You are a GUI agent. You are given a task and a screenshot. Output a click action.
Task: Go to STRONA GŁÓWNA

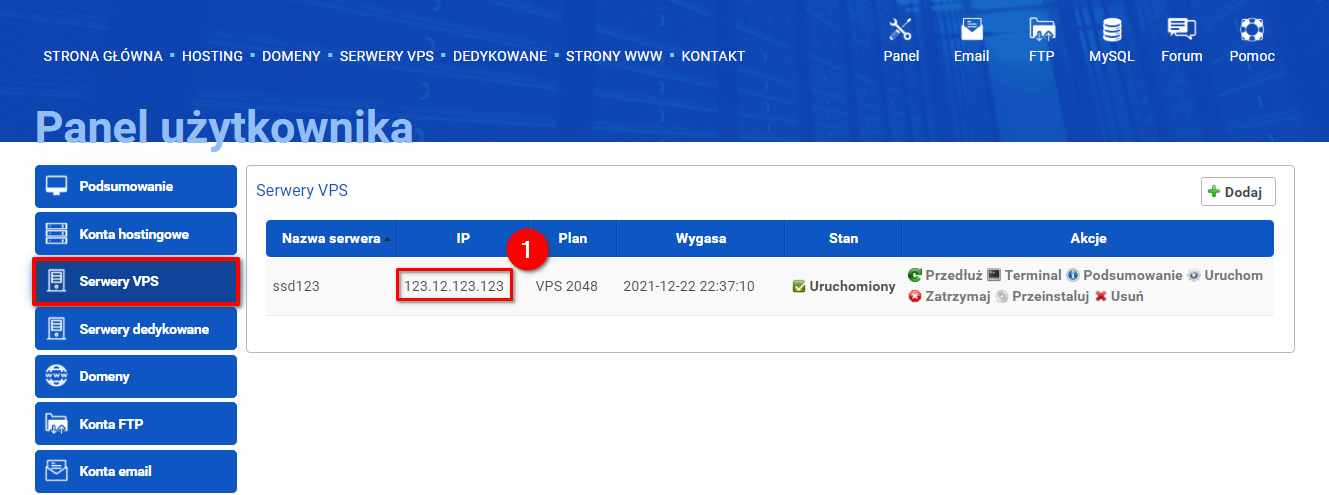coord(103,56)
